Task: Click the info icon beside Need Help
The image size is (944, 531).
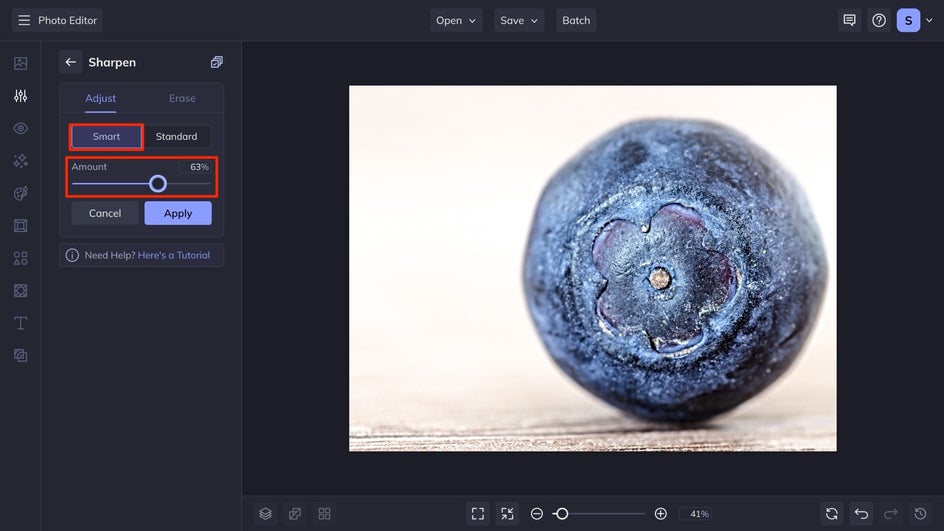Action: tap(72, 255)
